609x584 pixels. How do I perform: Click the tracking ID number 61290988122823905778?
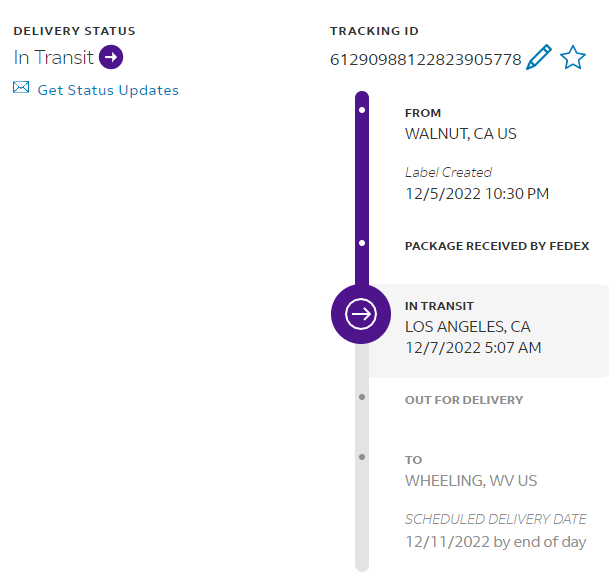pyautogui.click(x=425, y=60)
